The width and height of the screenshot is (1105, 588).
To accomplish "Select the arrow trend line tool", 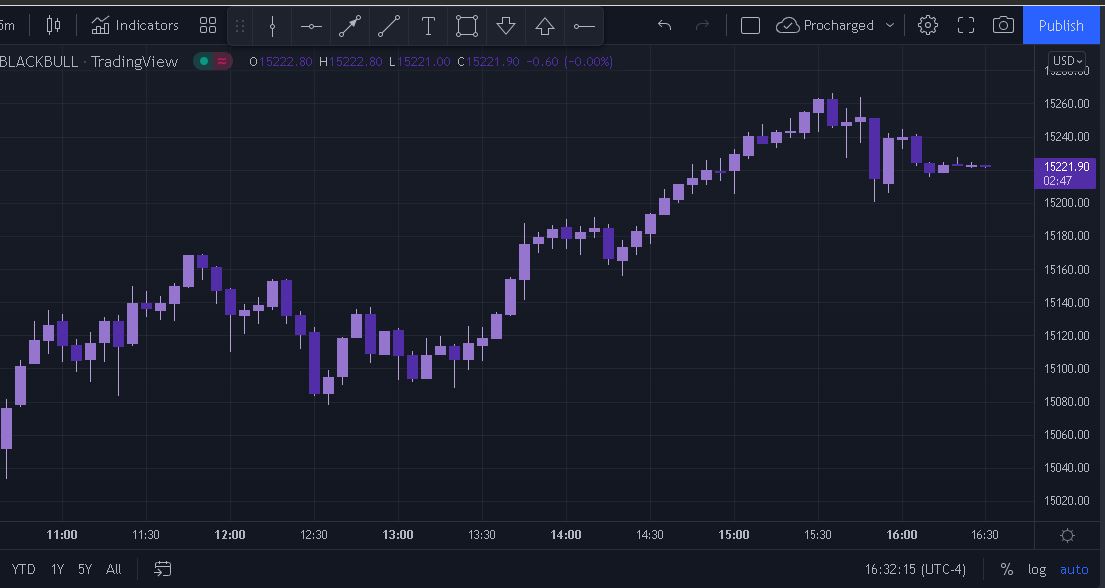I will click(350, 26).
